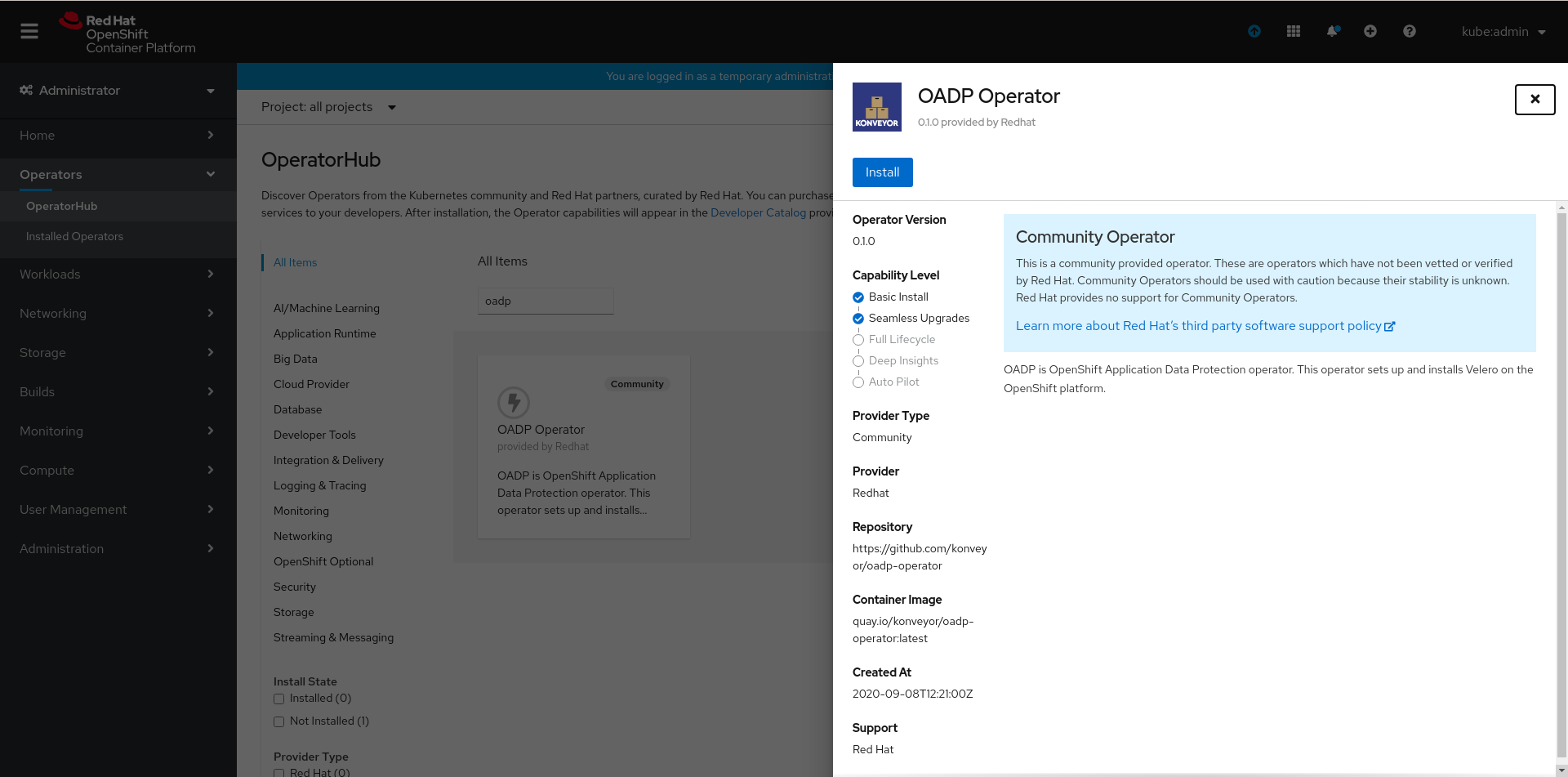Click the Konveyor OADP Operator logo
The image size is (1568, 777).
(877, 107)
